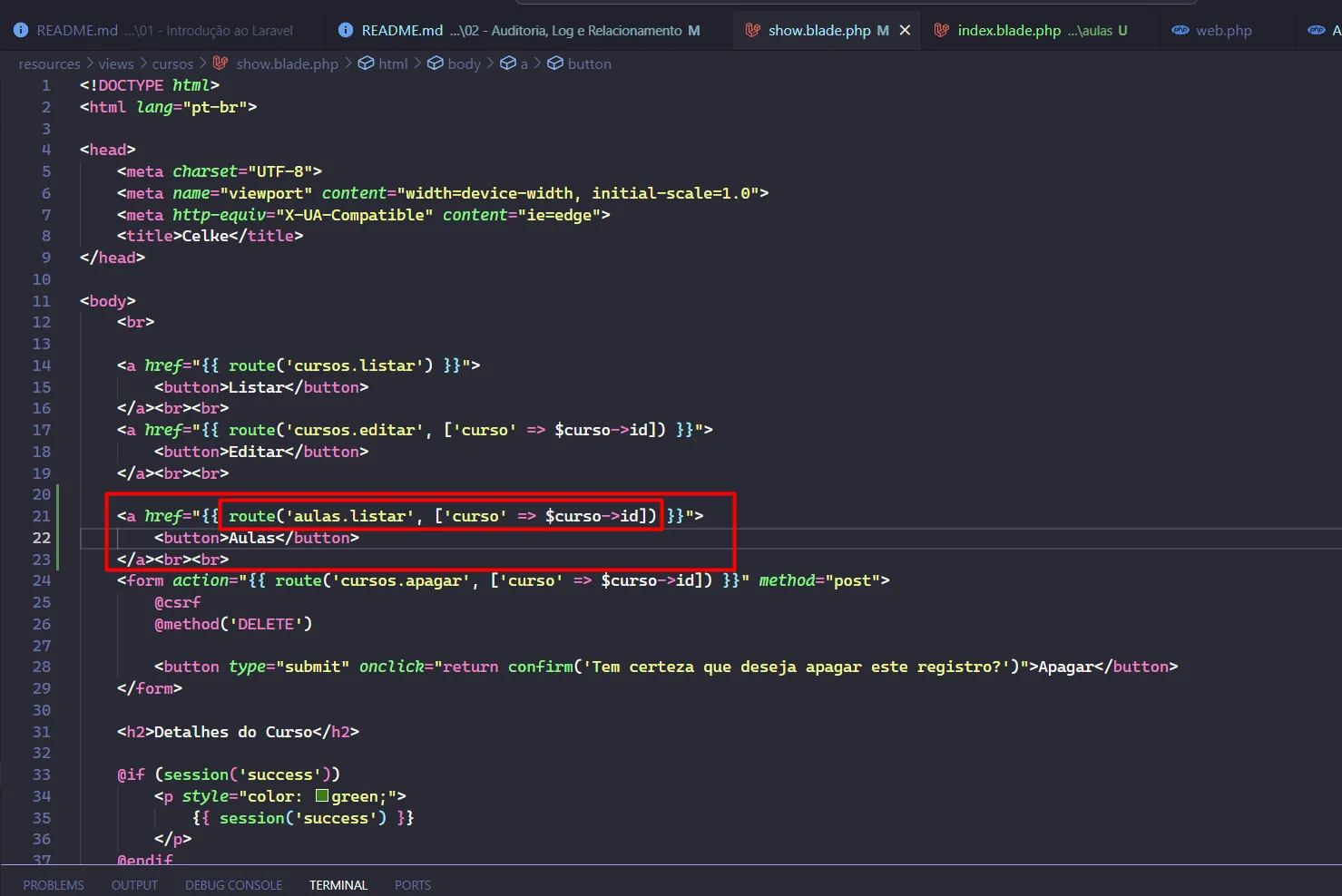Click info icon on first README.md tab
This screenshot has height=896, width=1342.
click(21, 30)
